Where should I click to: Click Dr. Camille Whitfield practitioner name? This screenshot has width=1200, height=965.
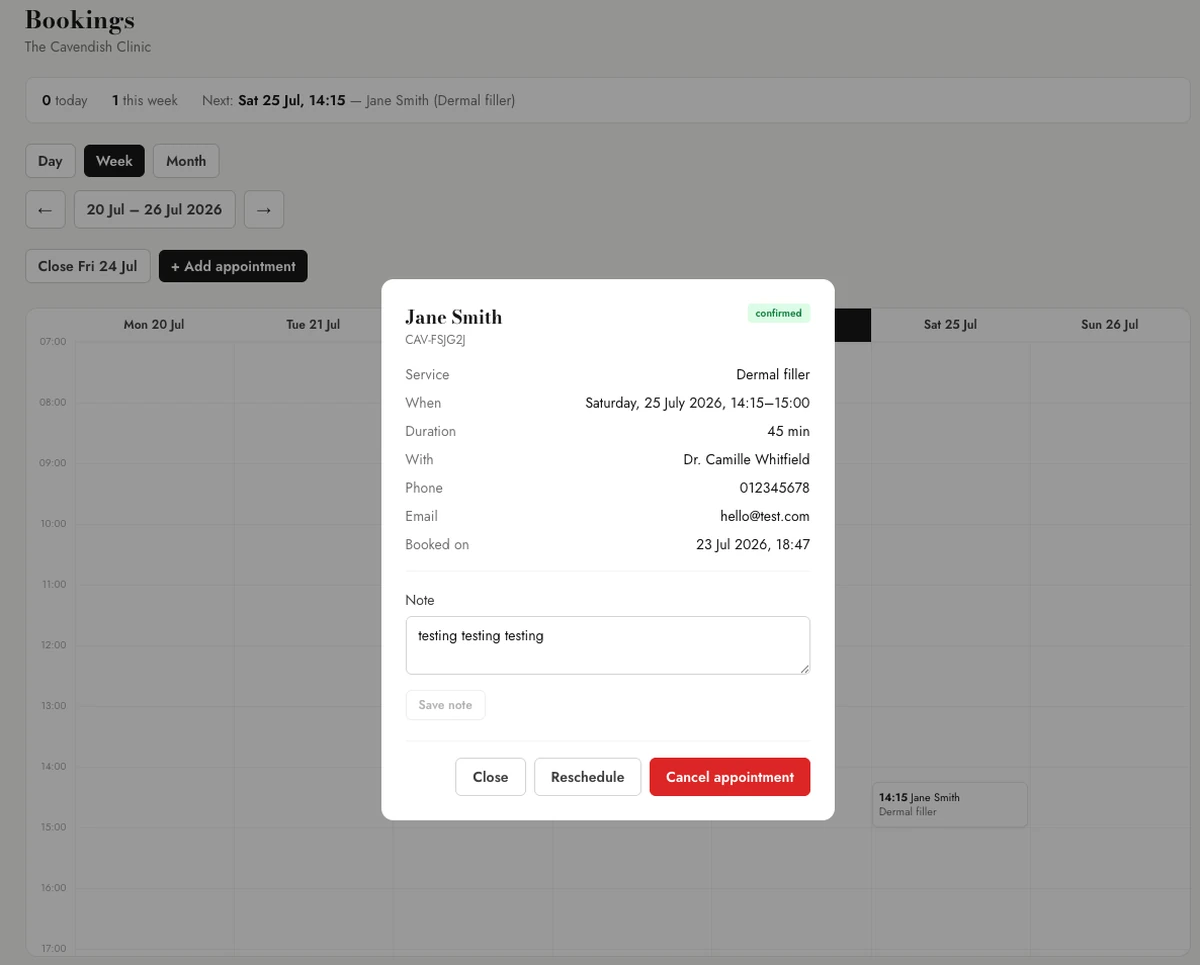click(746, 459)
